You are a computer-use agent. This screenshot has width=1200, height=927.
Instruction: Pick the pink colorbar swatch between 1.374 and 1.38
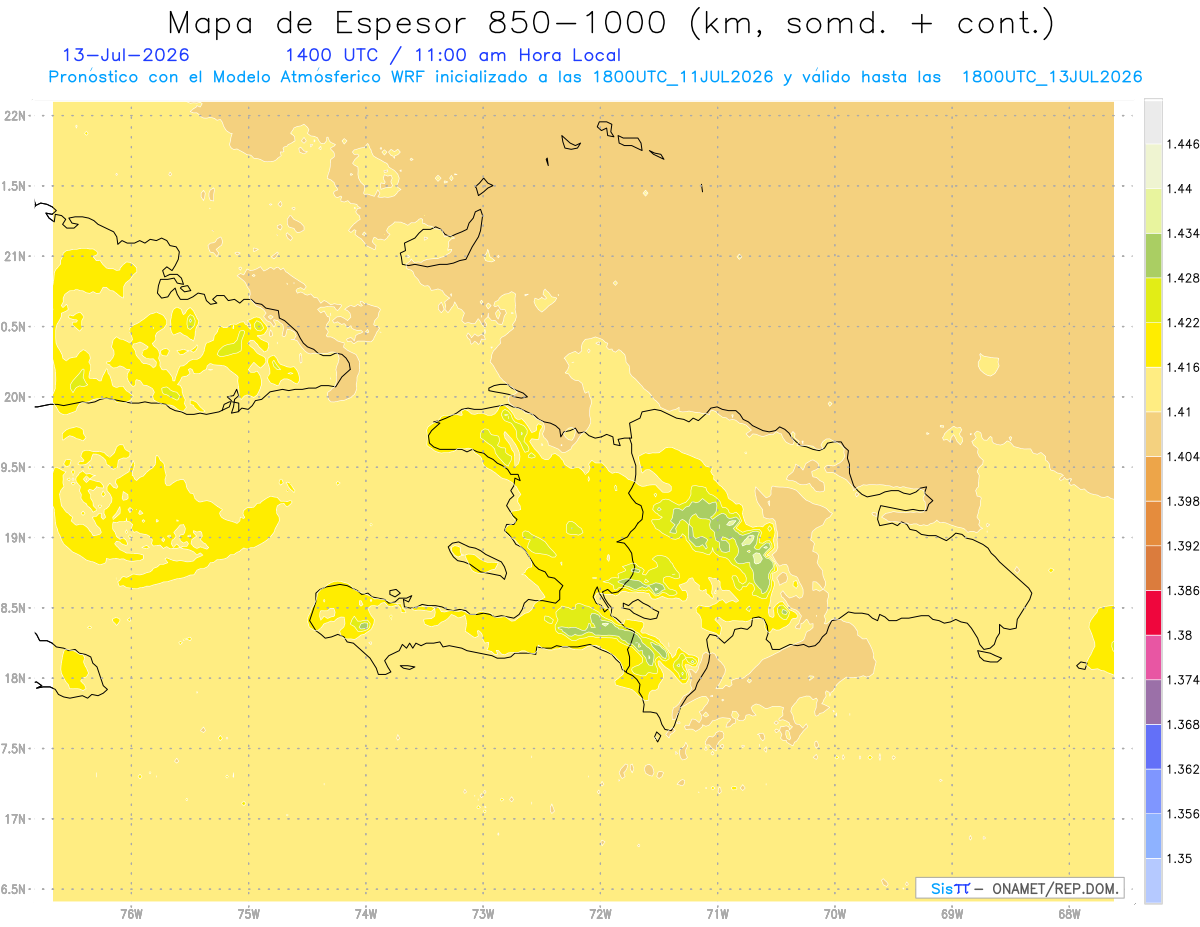click(1153, 657)
